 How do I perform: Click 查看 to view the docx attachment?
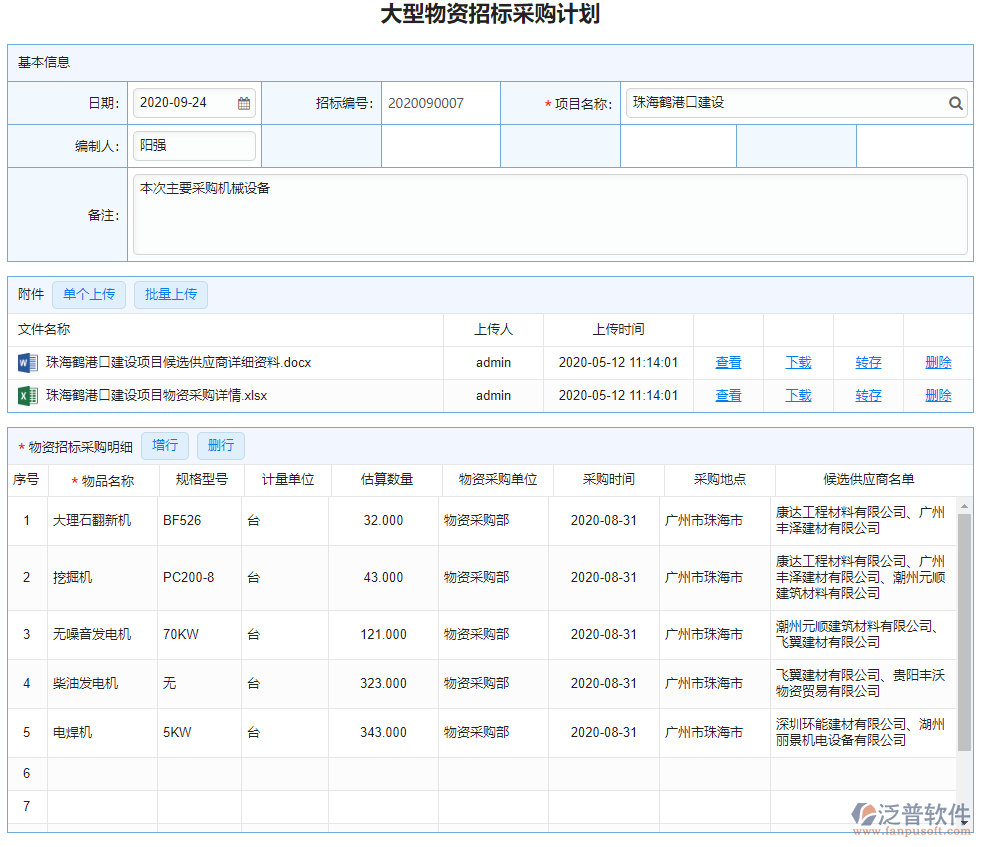728,362
